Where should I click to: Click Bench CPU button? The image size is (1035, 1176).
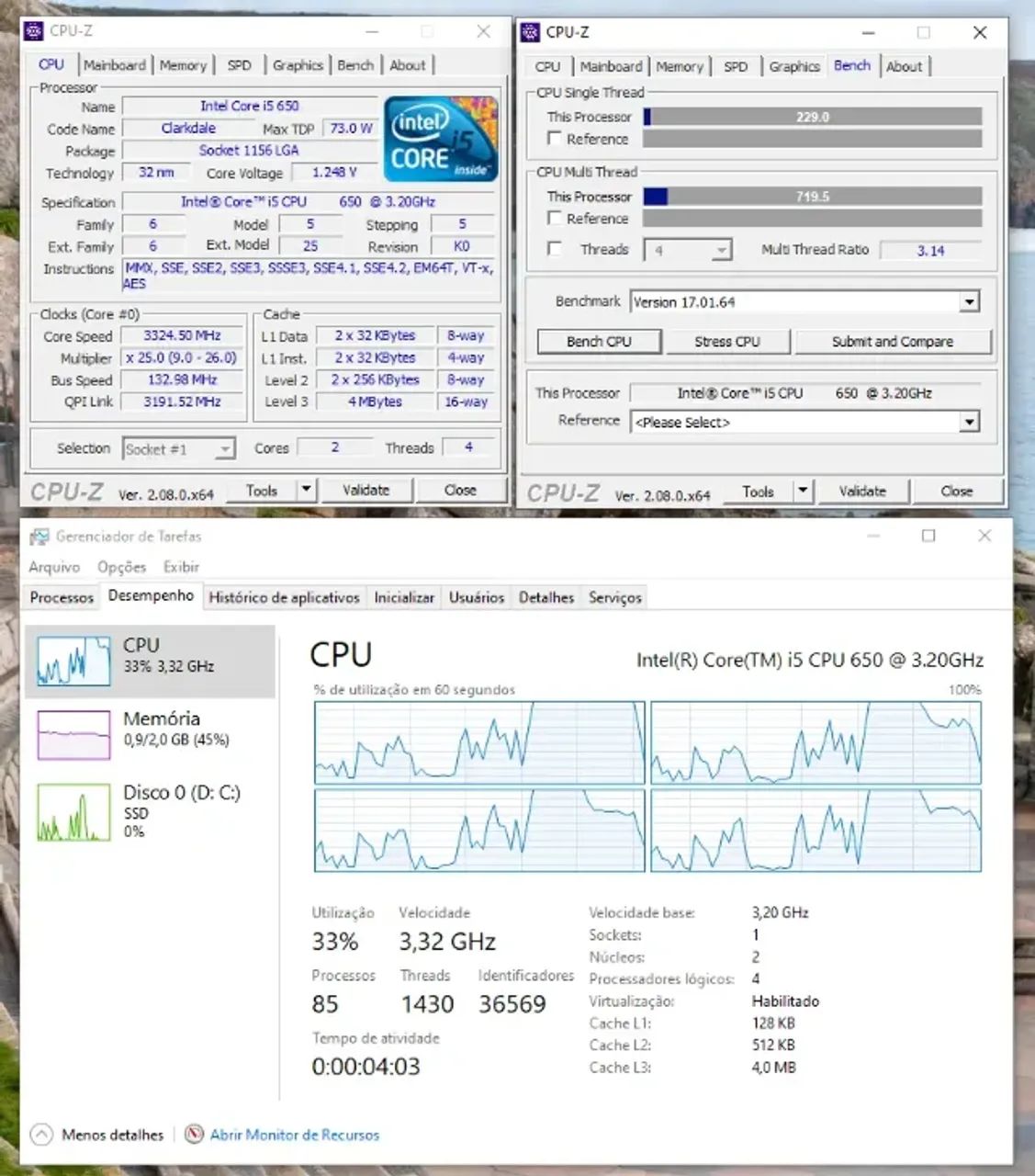click(599, 342)
